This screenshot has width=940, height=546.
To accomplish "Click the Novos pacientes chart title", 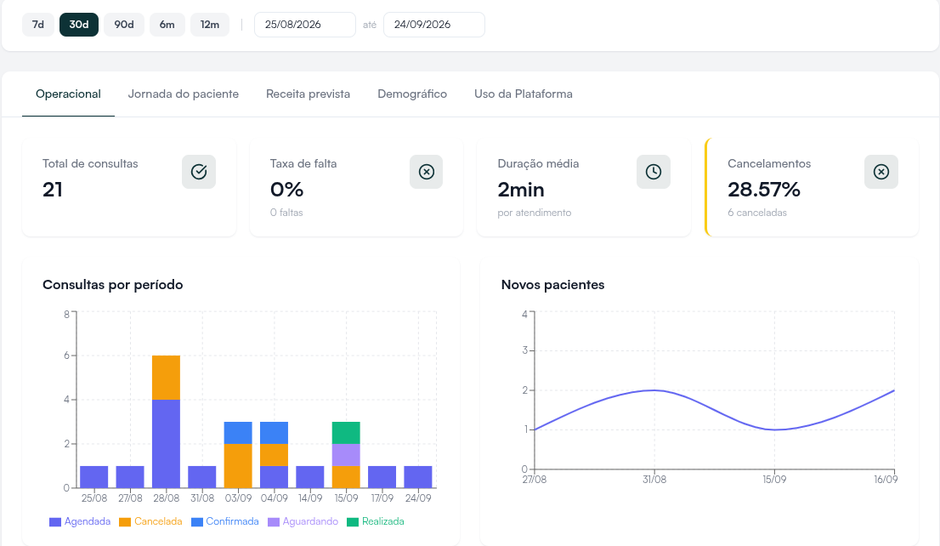I will pos(553,285).
